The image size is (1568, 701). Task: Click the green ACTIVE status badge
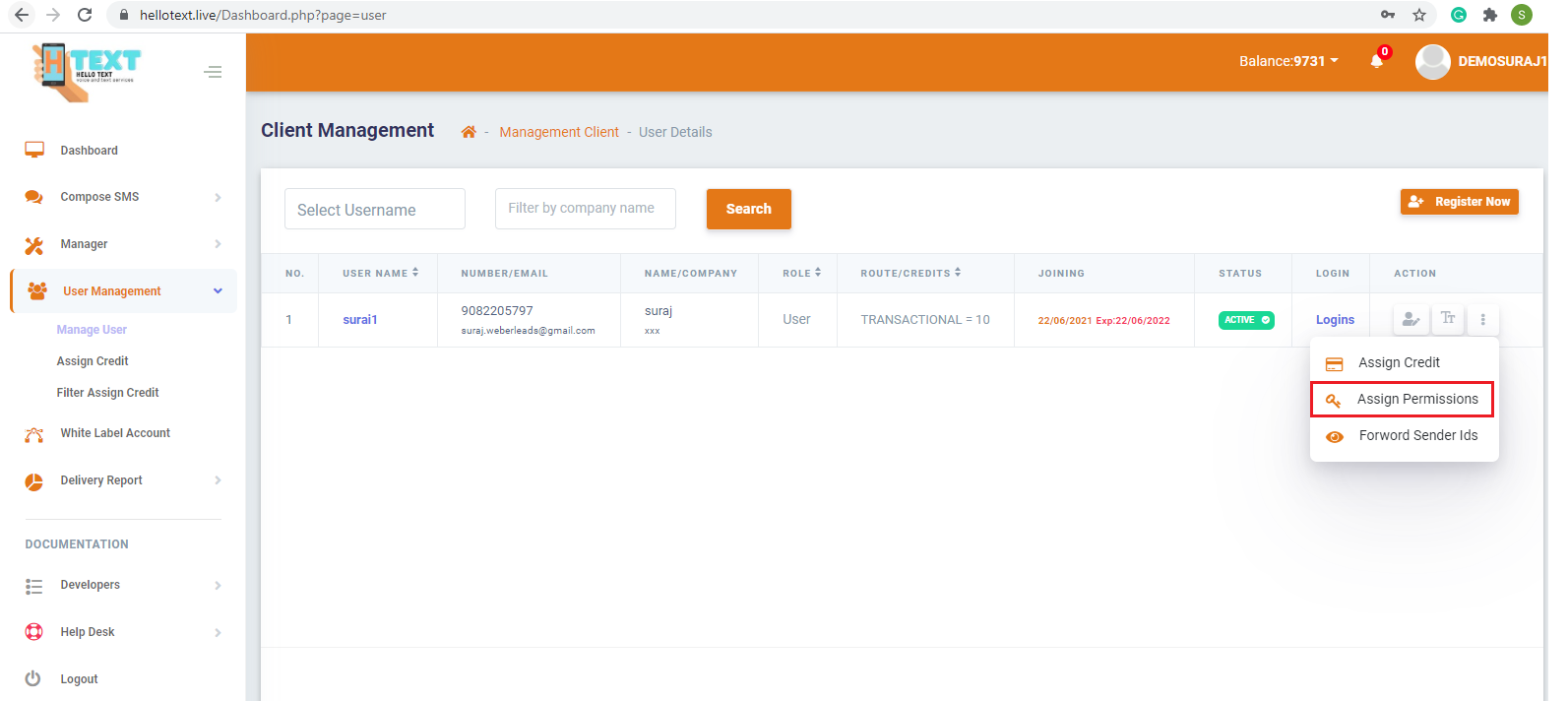pos(1246,320)
